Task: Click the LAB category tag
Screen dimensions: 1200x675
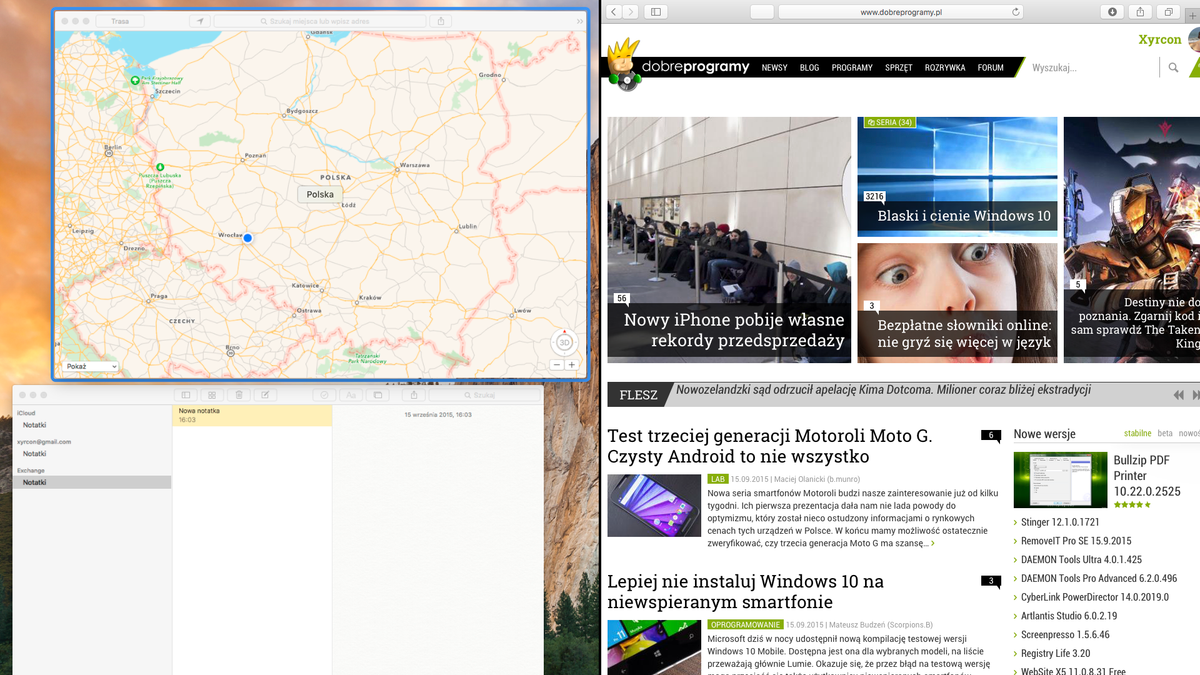Action: point(717,479)
